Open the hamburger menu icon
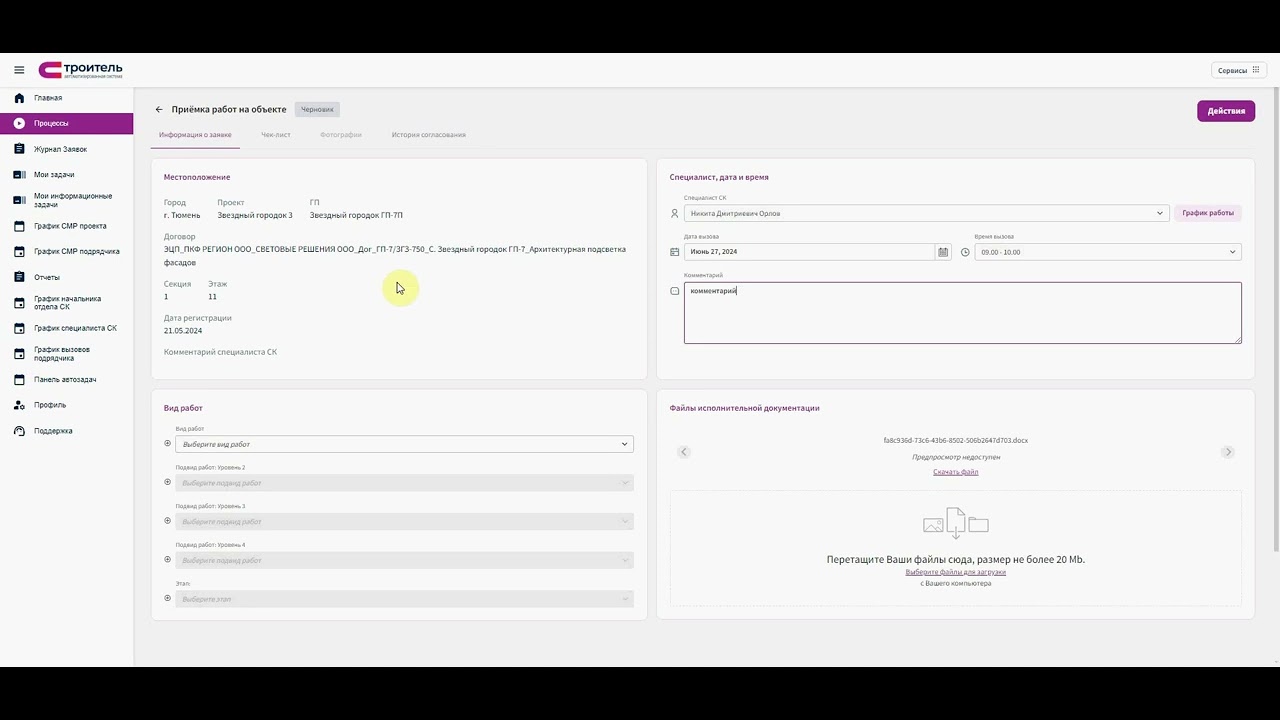This screenshot has height=720, width=1280. point(19,70)
